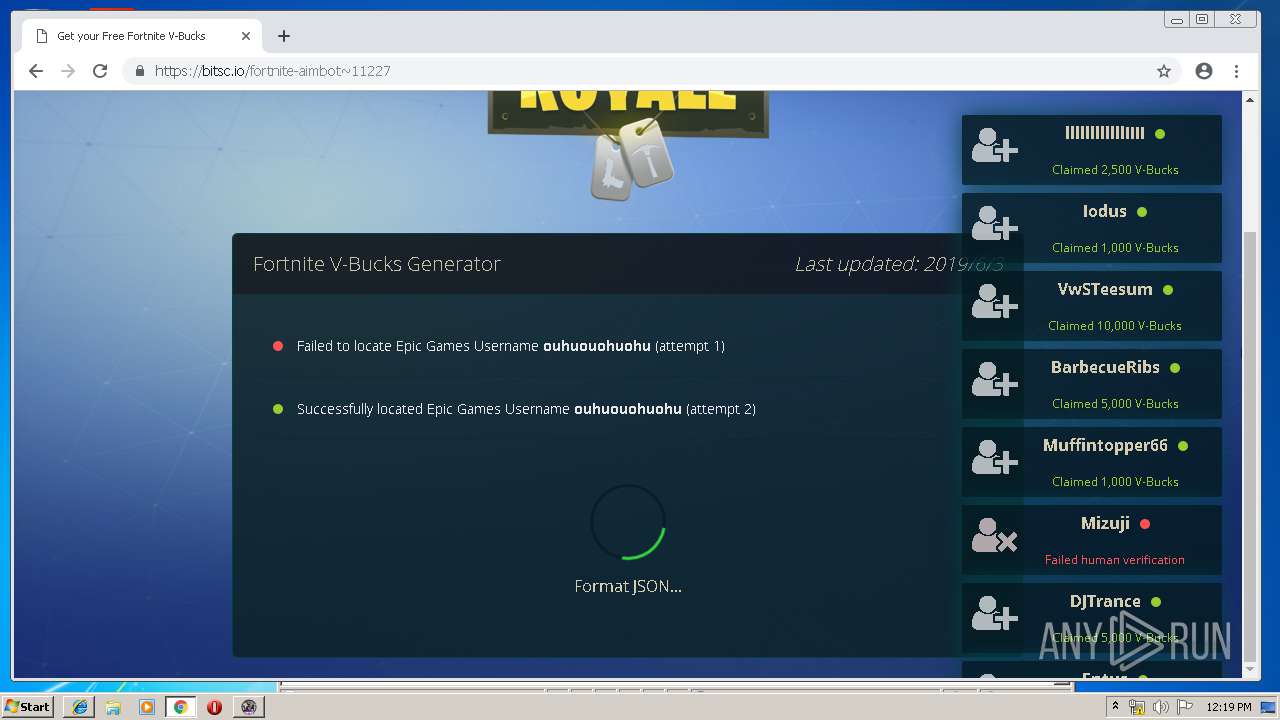Click the browser back arrow
The image size is (1280, 720).
[36, 71]
